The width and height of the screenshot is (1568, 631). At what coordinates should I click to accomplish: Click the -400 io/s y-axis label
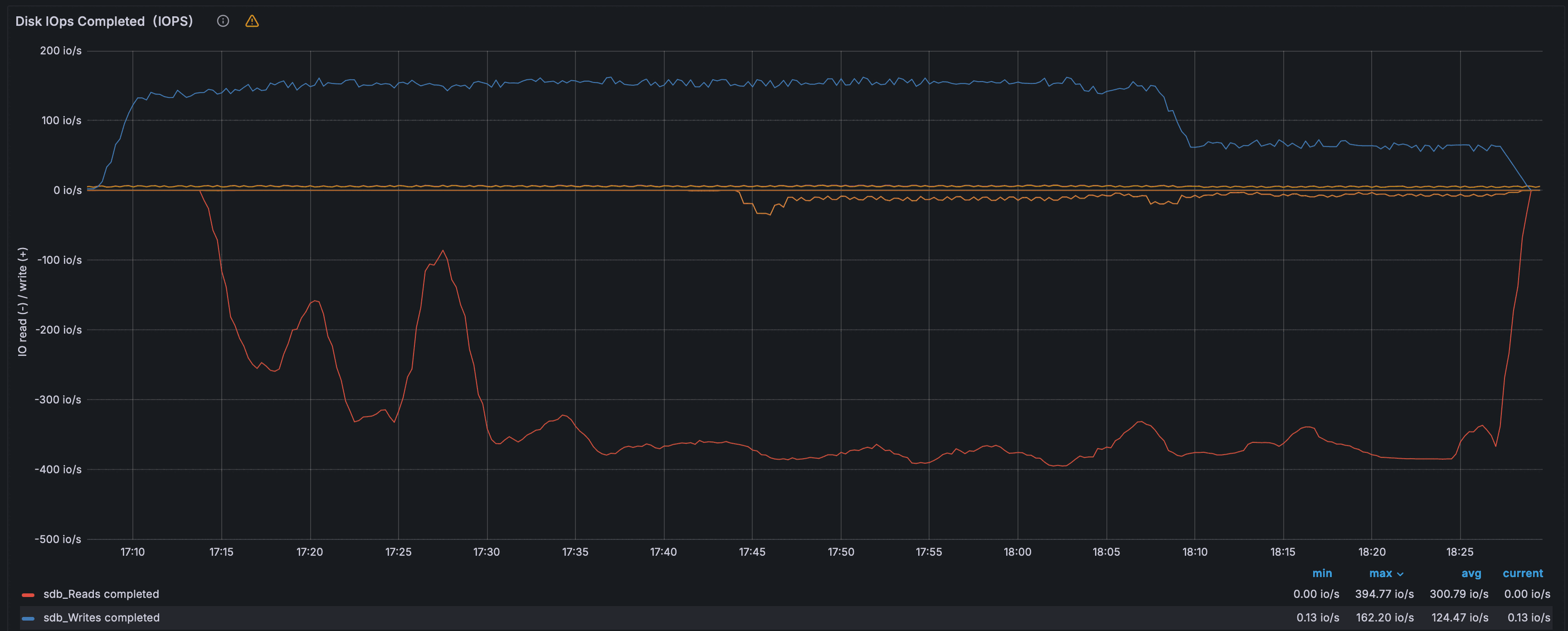[58, 469]
